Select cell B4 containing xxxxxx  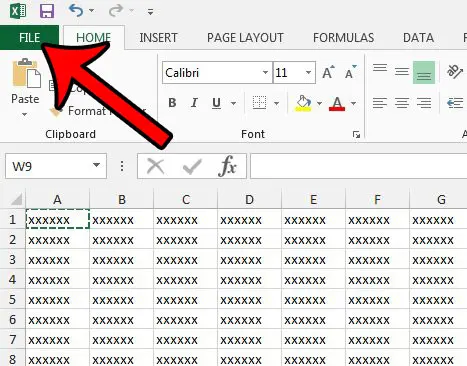[x=122, y=279]
